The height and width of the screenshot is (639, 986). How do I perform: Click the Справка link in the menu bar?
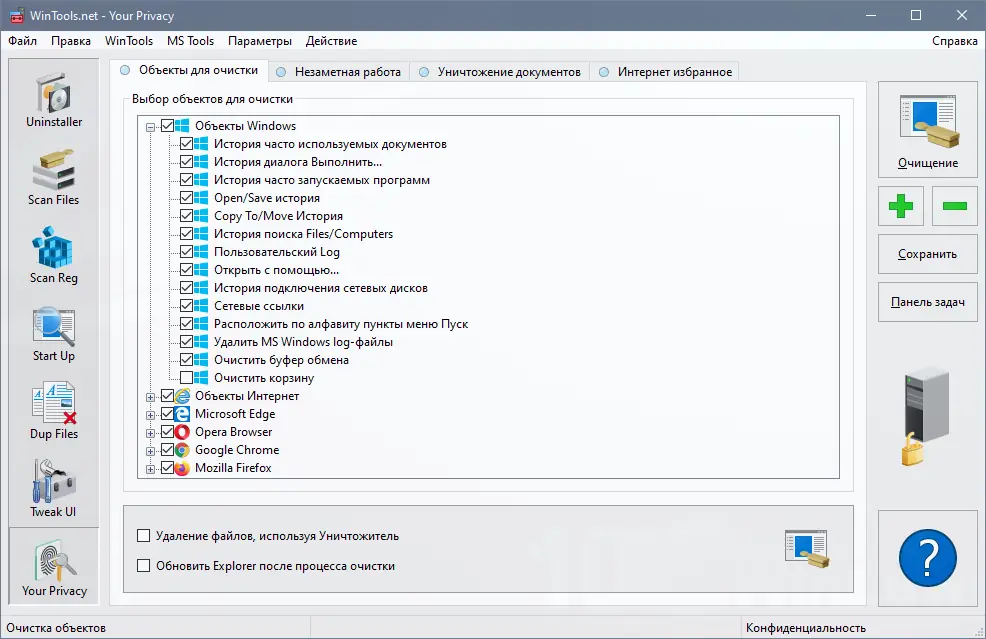(x=953, y=41)
